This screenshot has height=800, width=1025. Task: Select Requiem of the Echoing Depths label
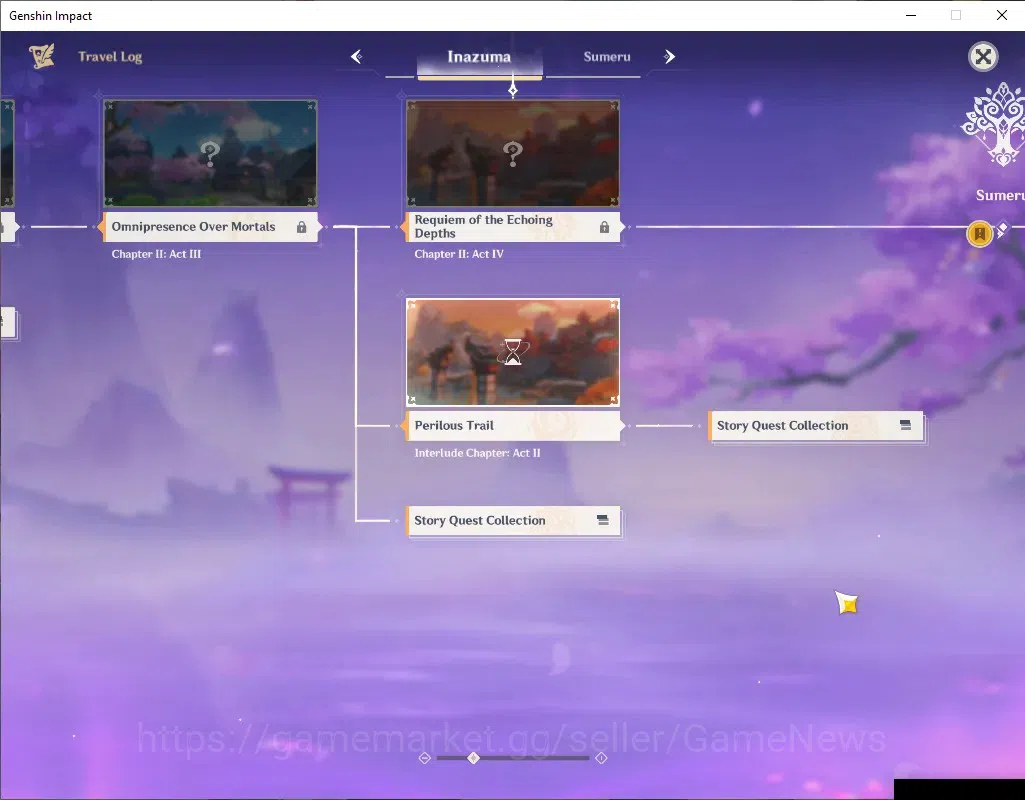point(513,227)
